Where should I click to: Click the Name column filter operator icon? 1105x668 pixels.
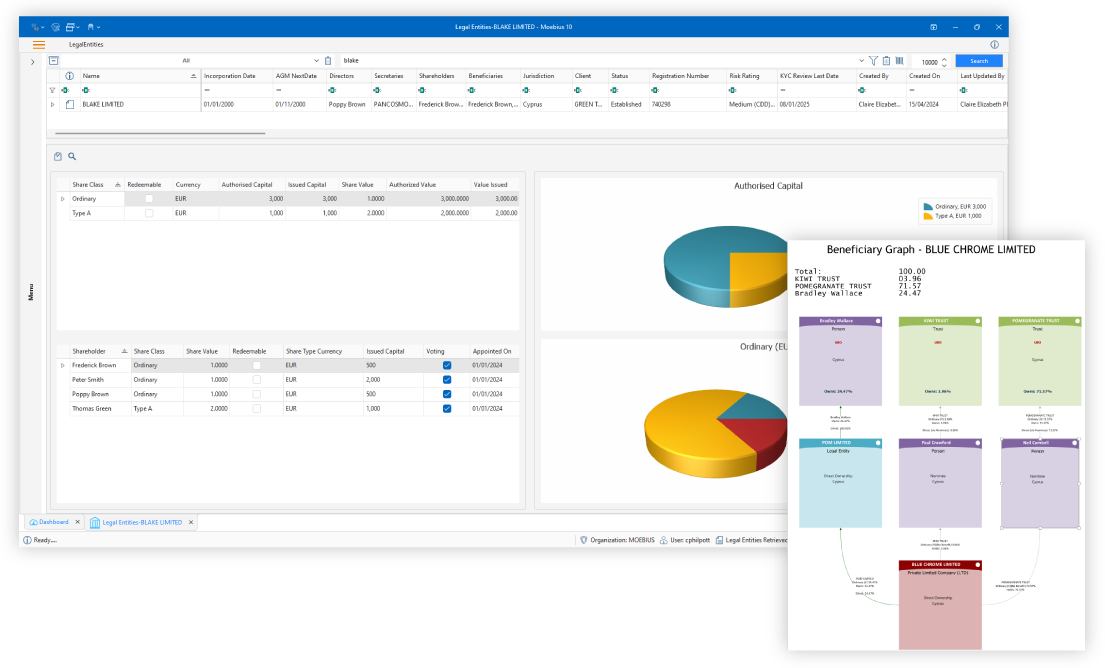[86, 90]
